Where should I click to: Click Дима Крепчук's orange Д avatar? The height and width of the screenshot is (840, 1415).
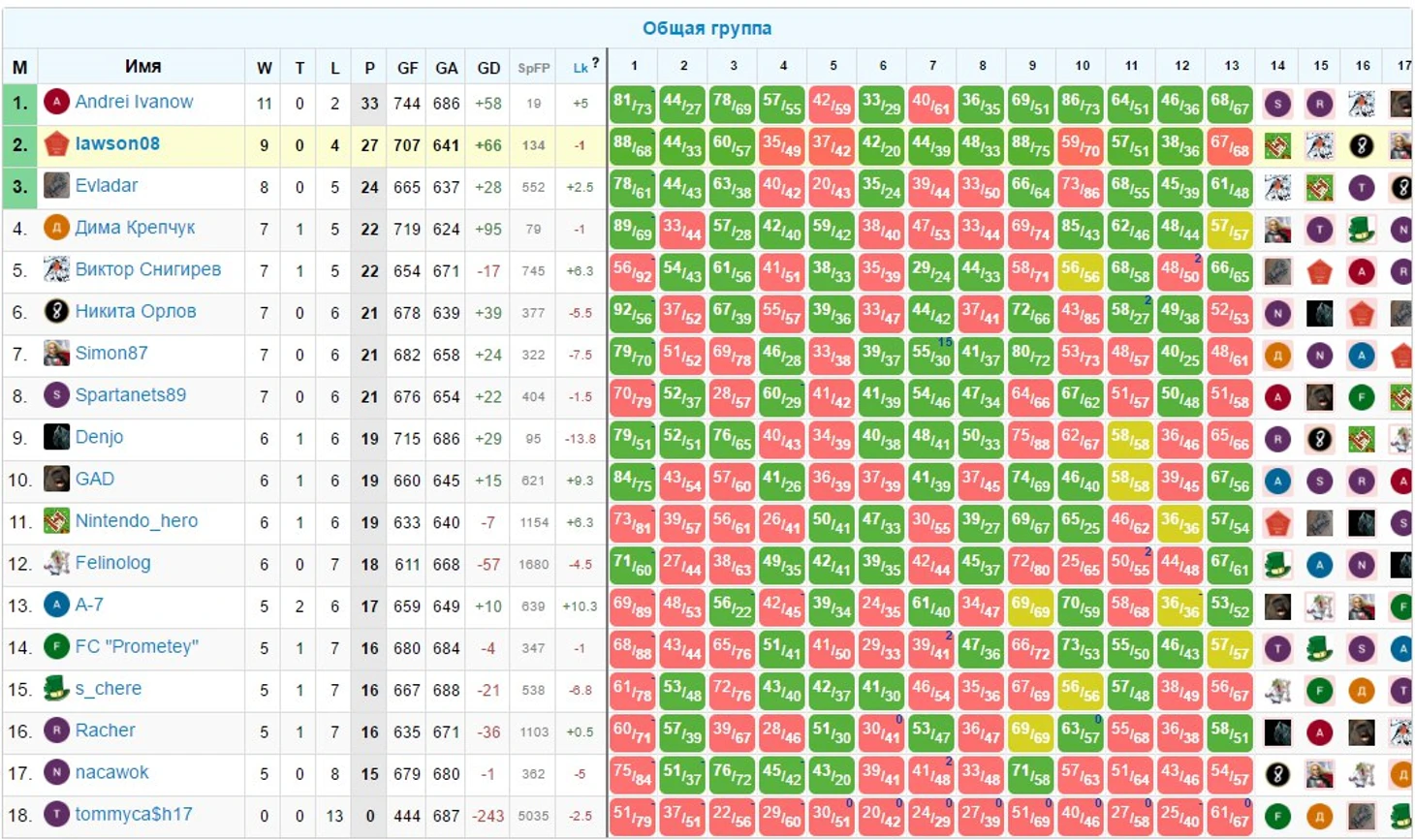pyautogui.click(x=56, y=228)
